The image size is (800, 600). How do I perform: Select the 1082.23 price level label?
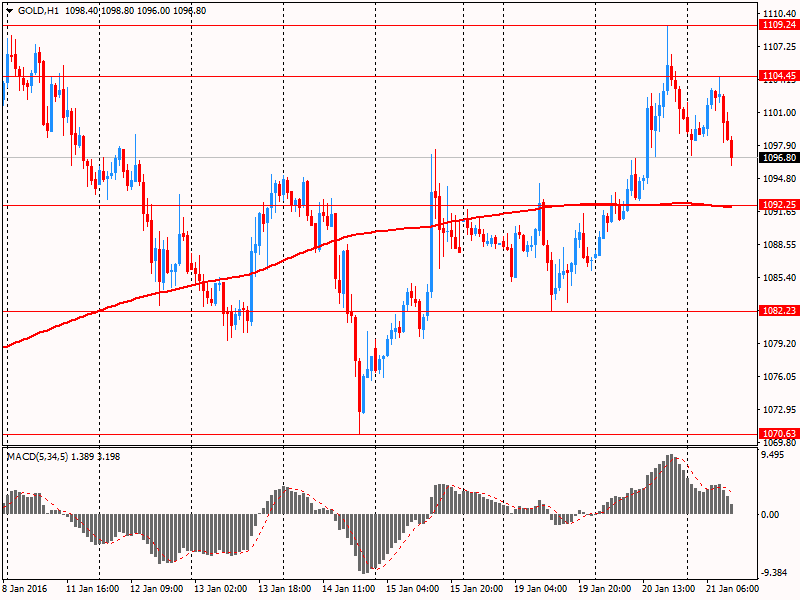pos(779,311)
